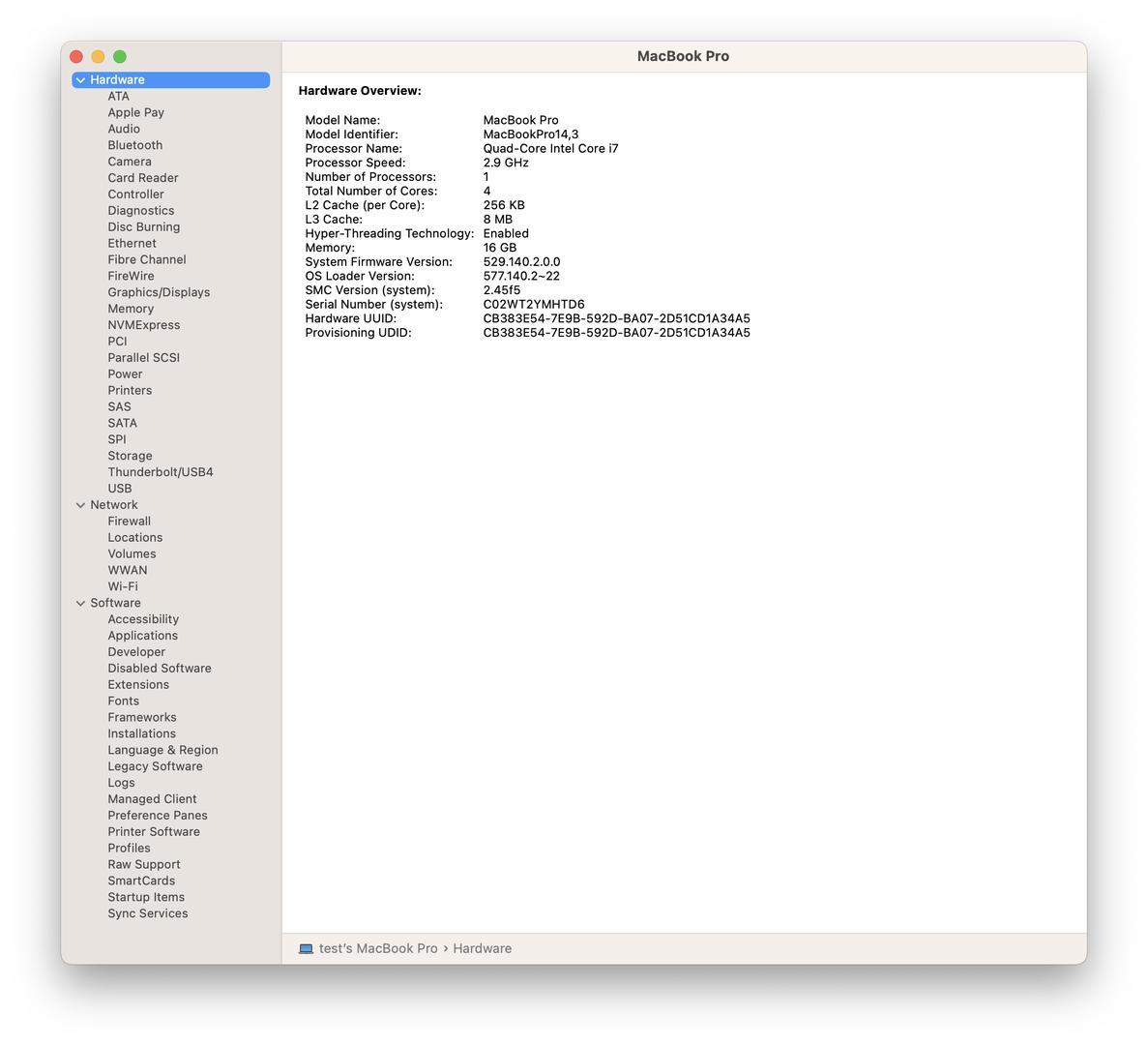Open Startup Items entry

(x=146, y=898)
